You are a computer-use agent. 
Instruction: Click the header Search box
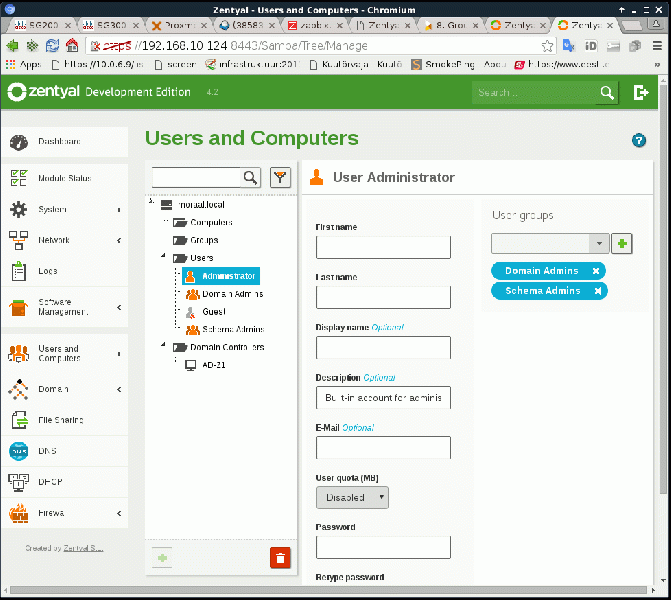pyautogui.click(x=534, y=92)
